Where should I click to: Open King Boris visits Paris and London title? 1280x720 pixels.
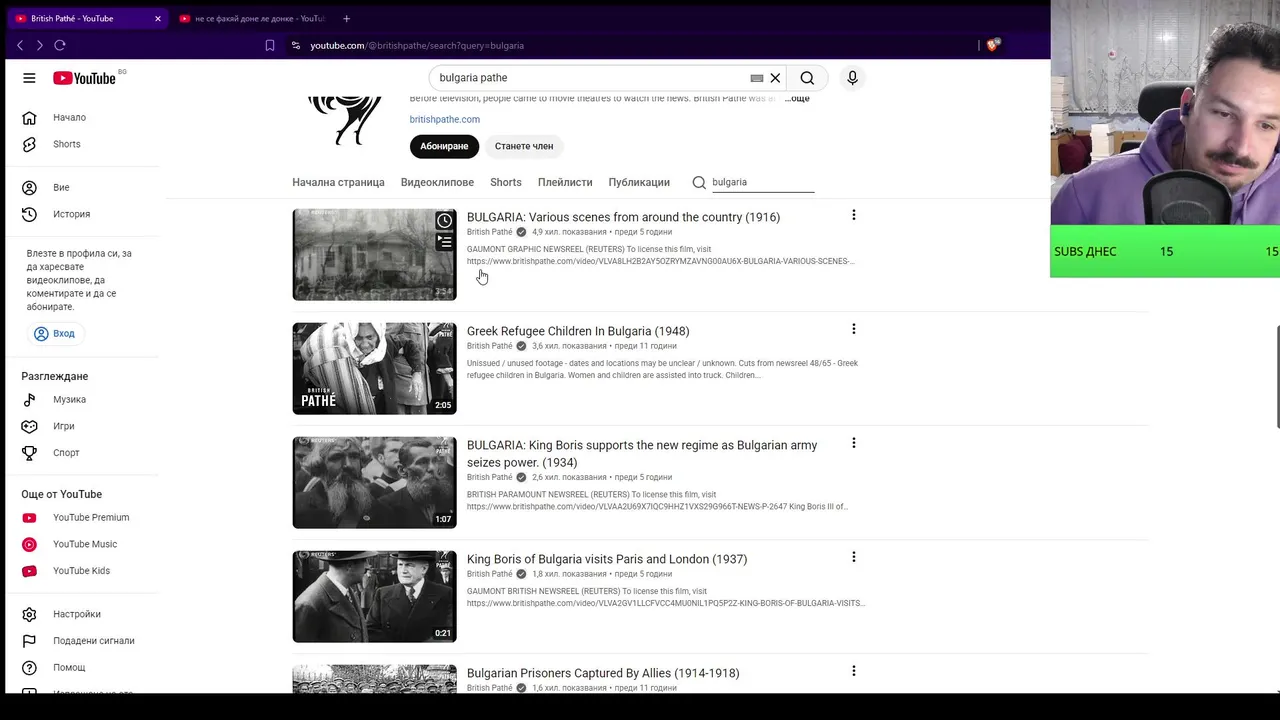click(607, 559)
